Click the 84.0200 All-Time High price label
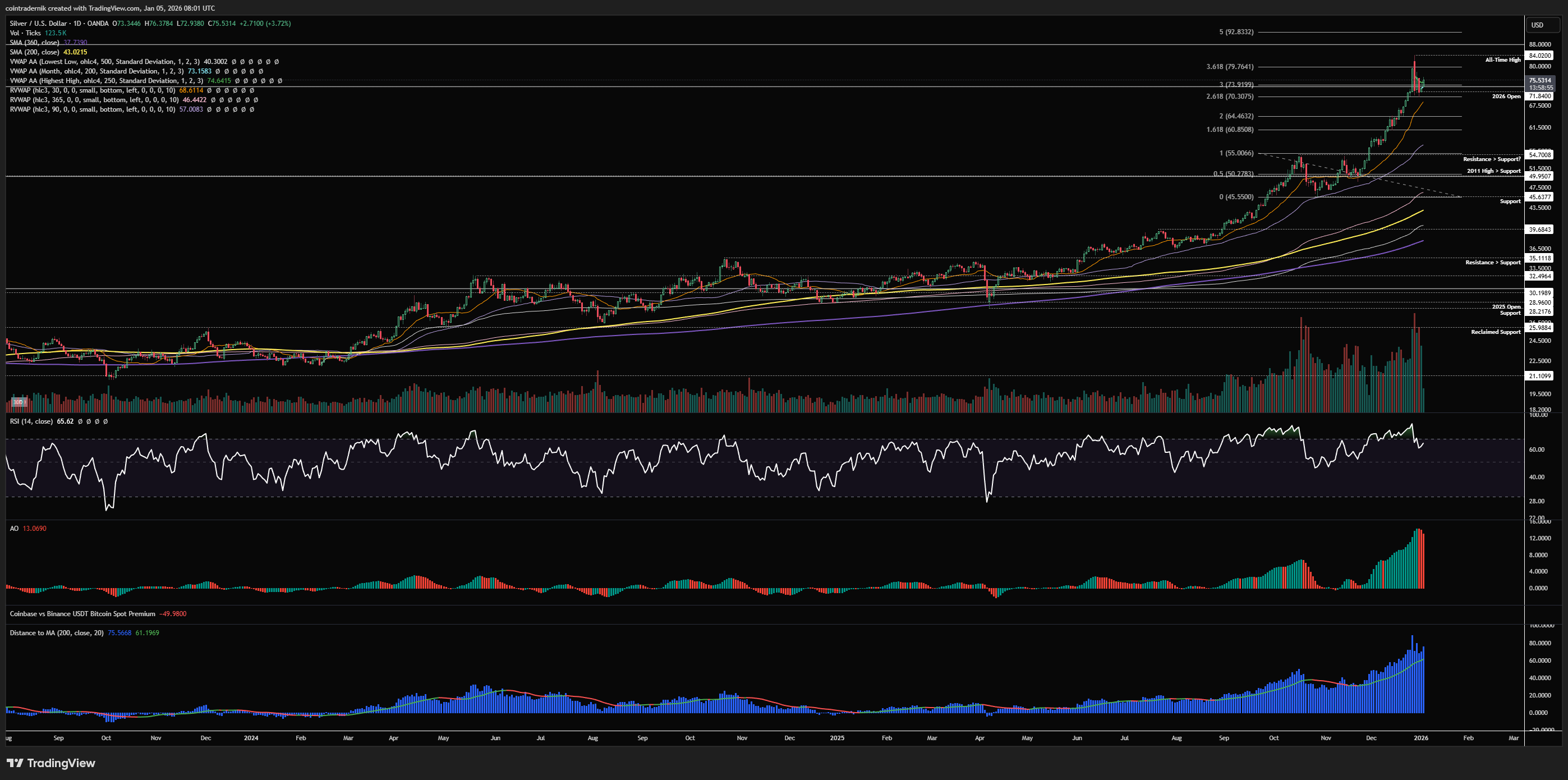1568x780 pixels. pyautogui.click(x=1540, y=56)
